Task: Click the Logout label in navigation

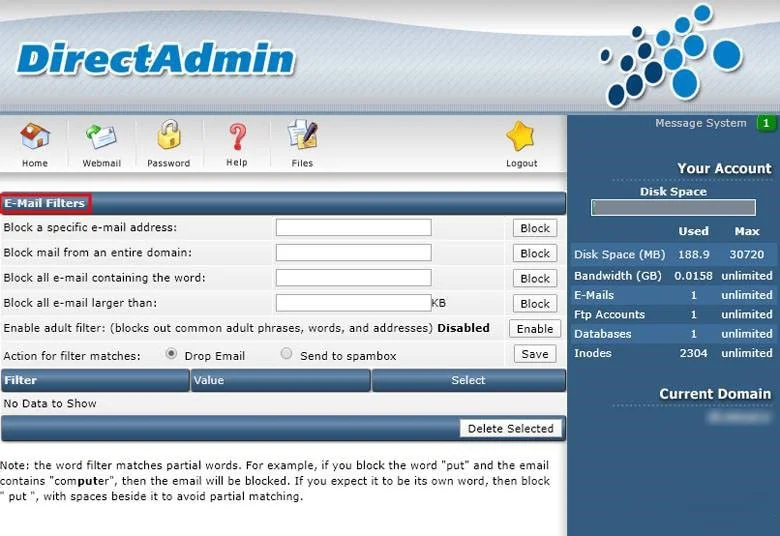Action: click(521, 163)
